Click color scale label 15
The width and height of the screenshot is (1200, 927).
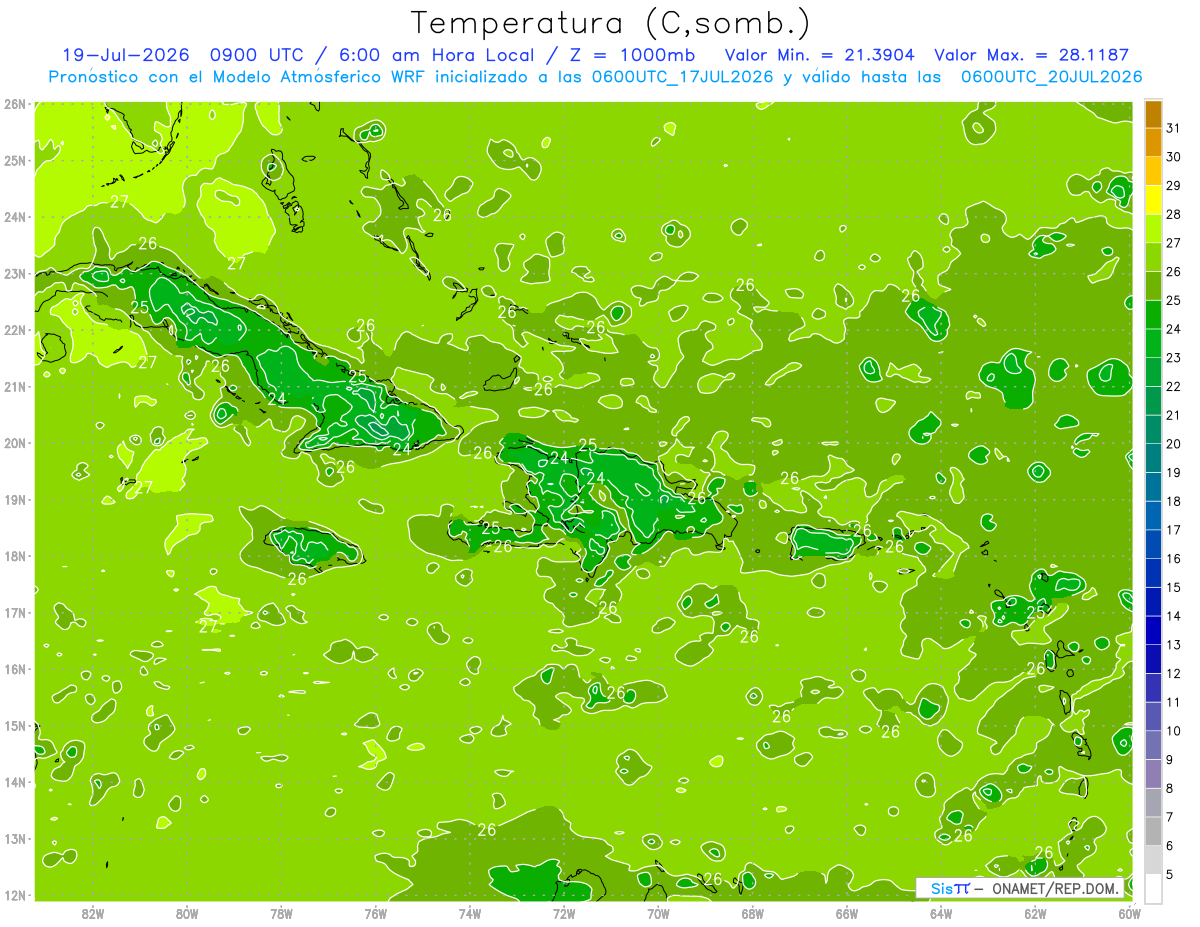click(1173, 587)
